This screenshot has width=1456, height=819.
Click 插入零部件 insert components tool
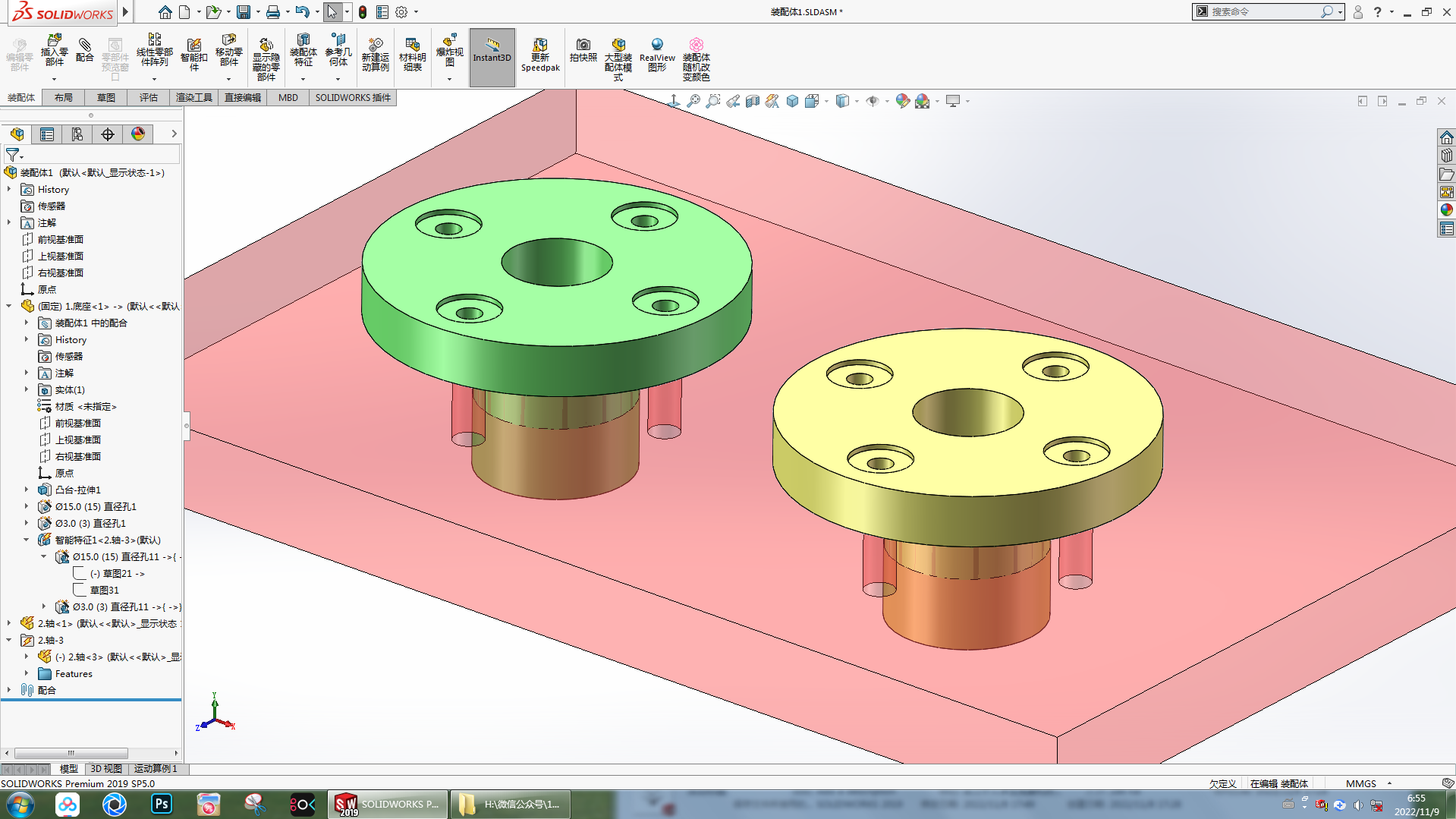(55, 50)
